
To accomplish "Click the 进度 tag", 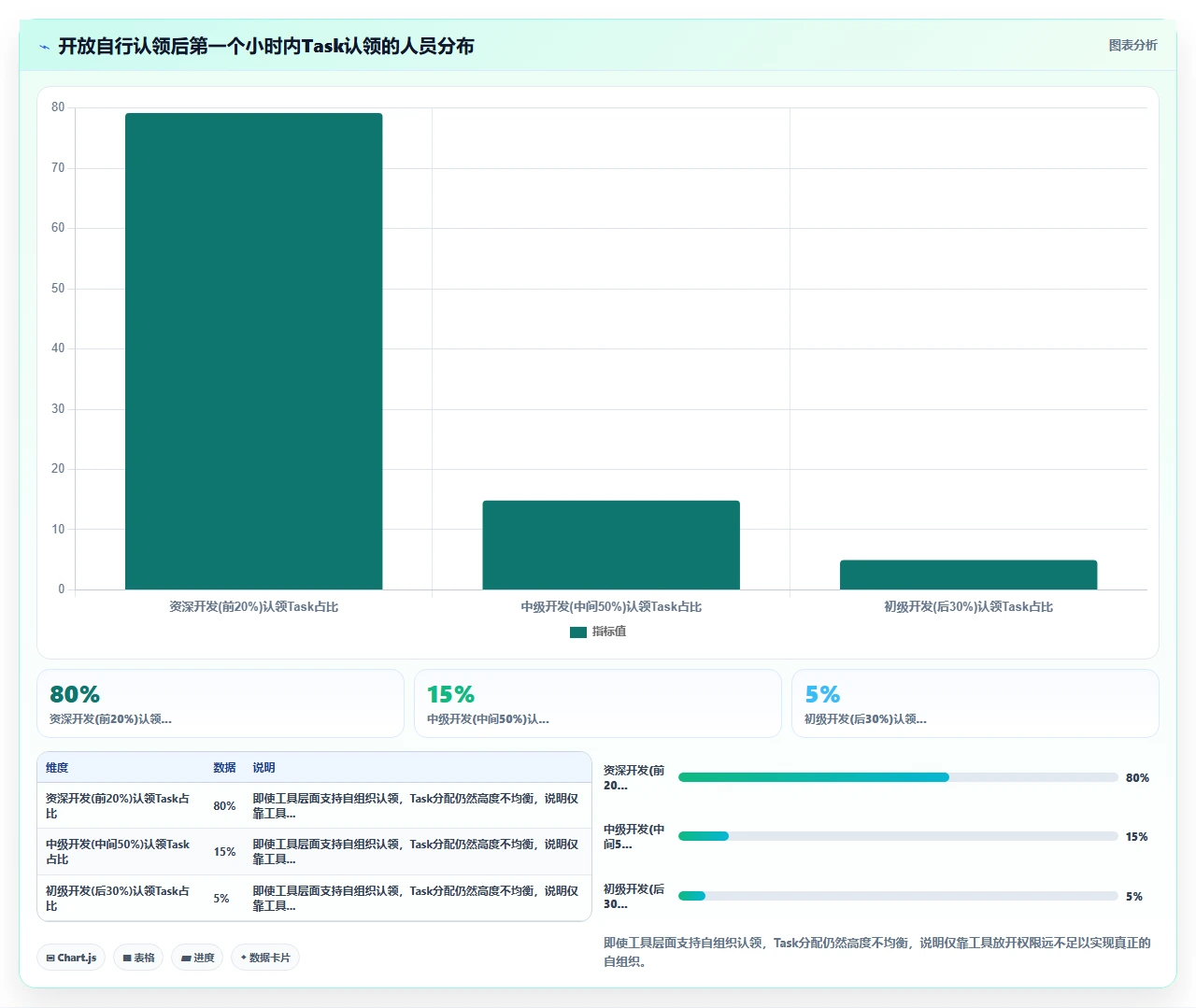I will [x=197, y=958].
